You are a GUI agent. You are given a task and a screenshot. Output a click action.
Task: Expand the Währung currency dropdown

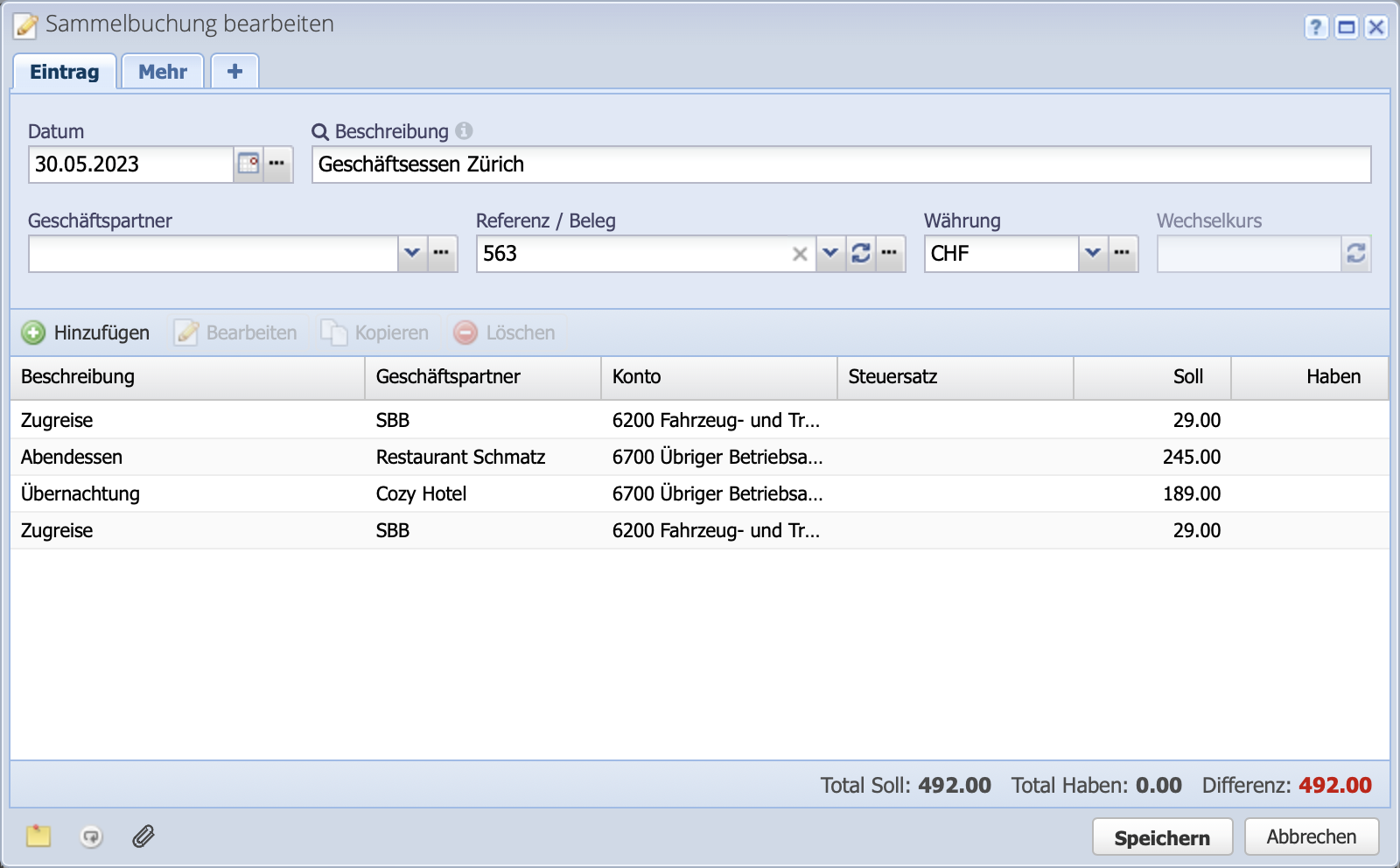(1093, 254)
